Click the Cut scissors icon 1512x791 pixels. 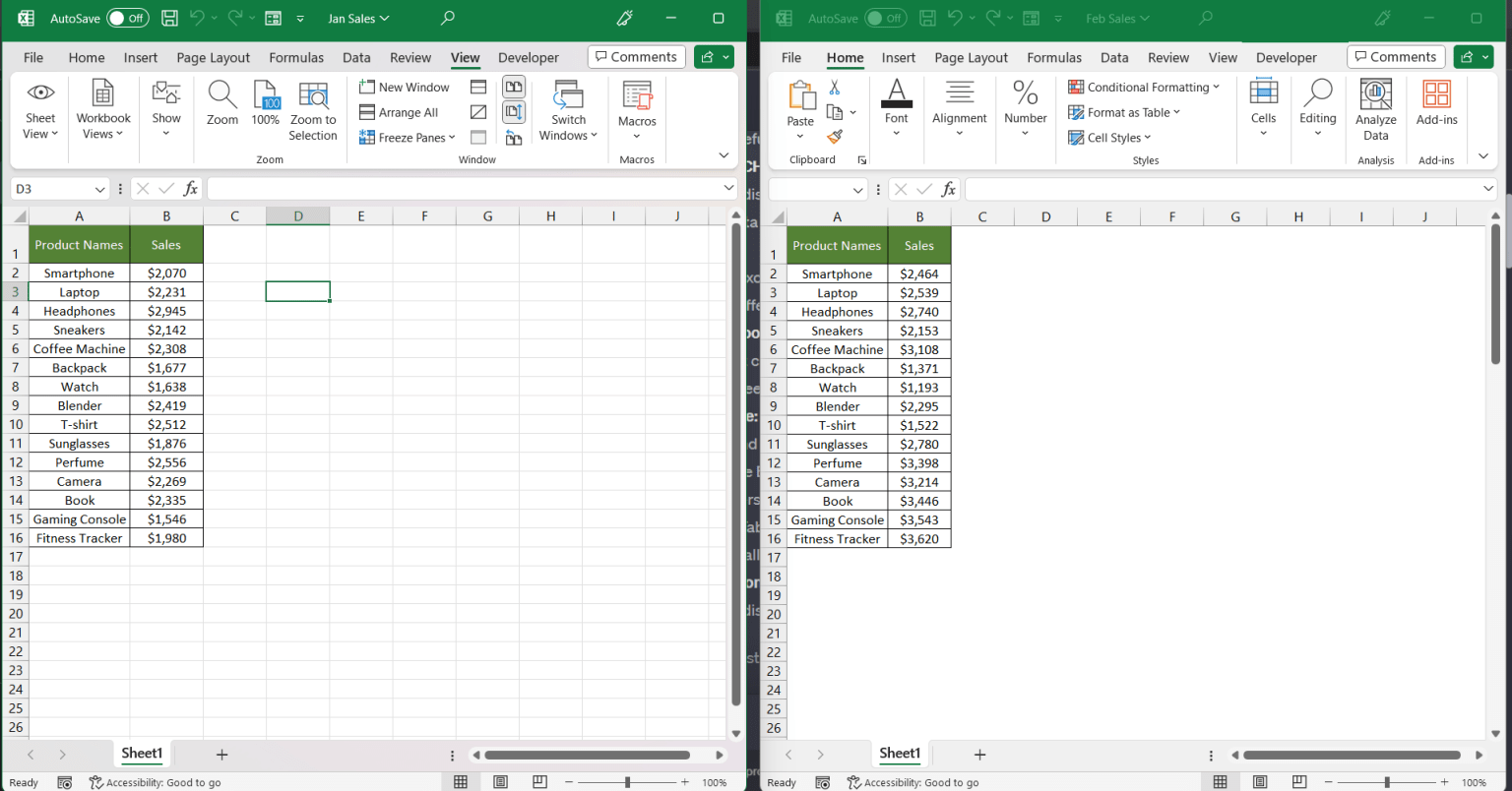[835, 88]
